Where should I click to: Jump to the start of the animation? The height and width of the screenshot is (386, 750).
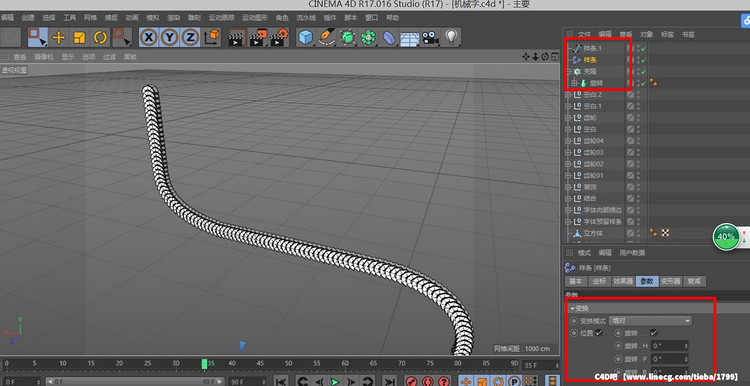pyautogui.click(x=281, y=381)
